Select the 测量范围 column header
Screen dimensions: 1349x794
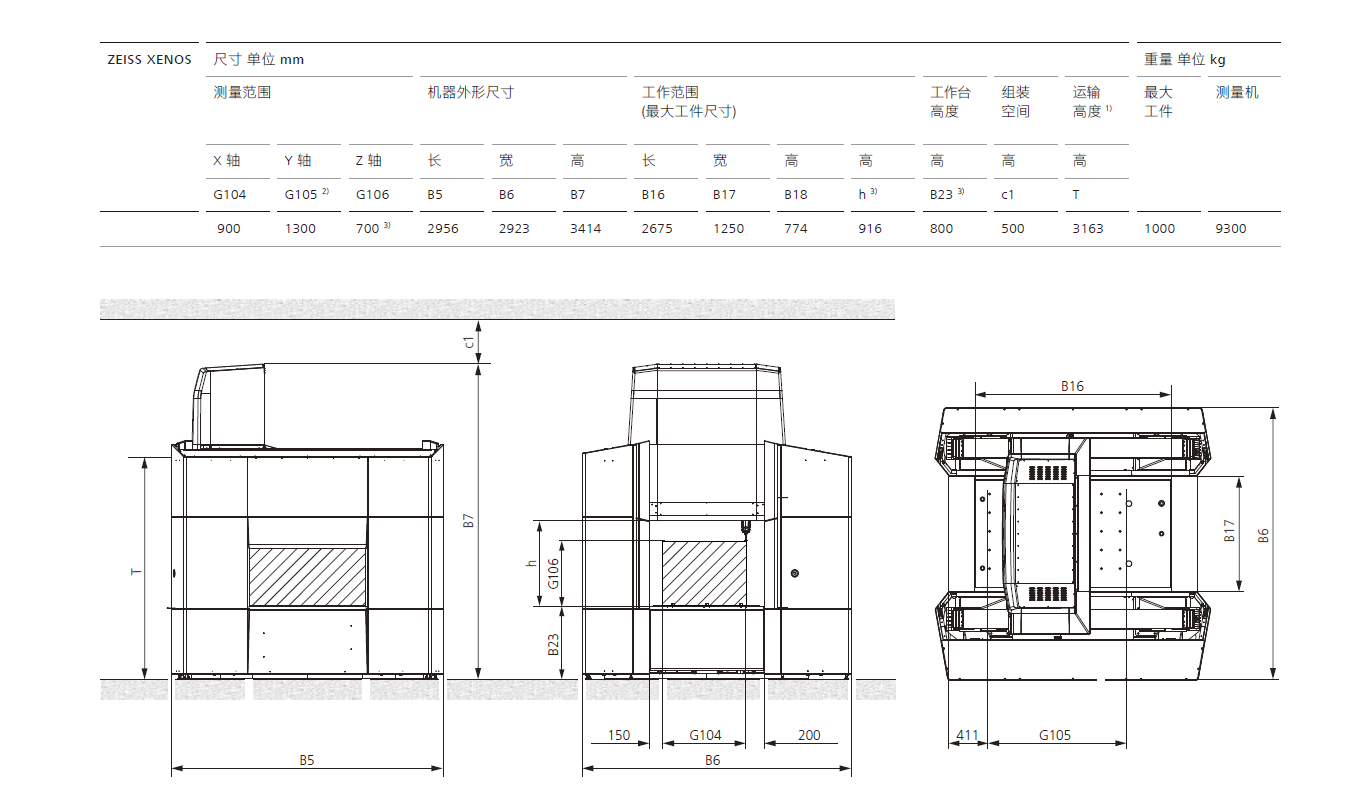[x=242, y=93]
